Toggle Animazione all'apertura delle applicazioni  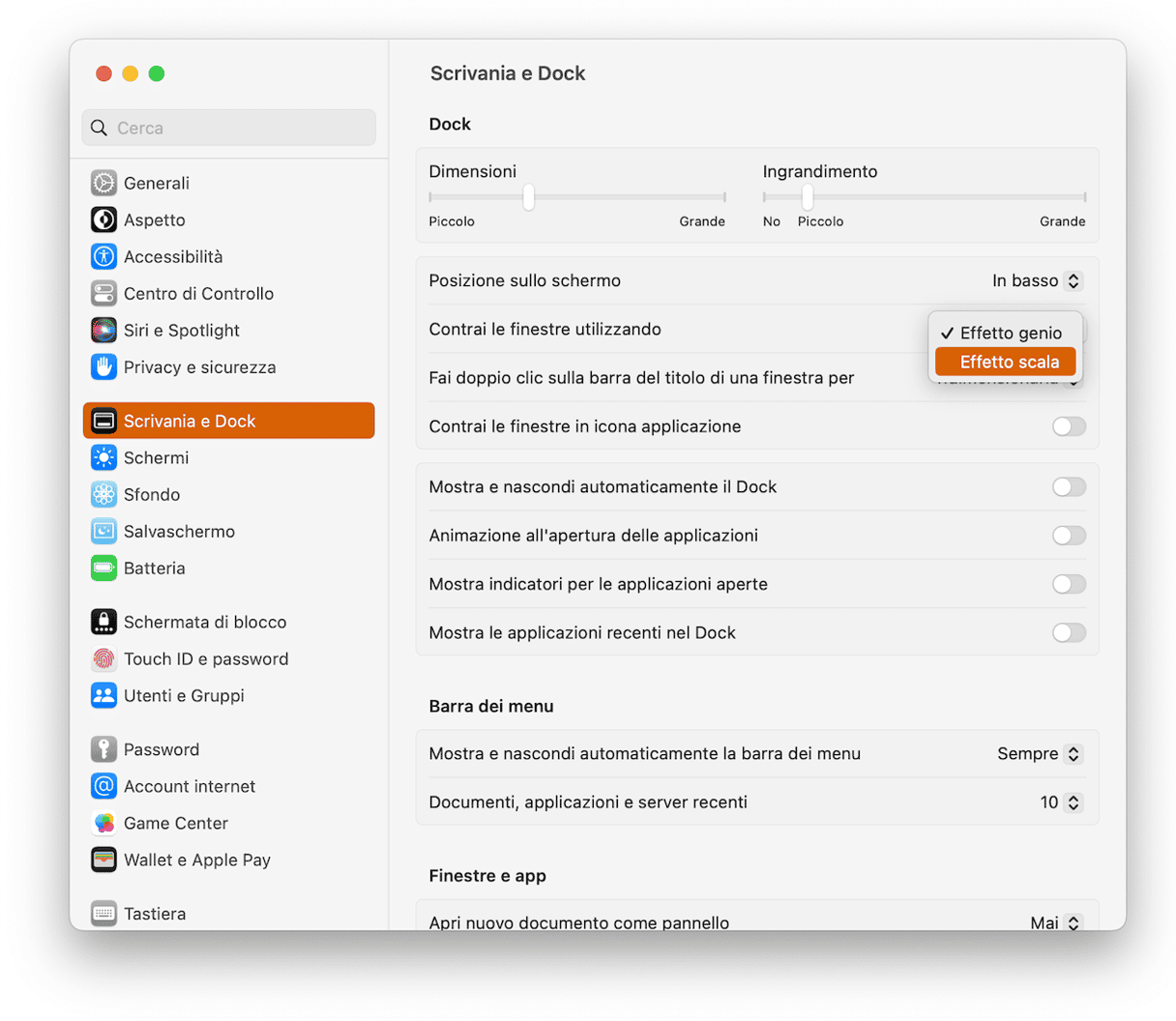click(x=1068, y=535)
